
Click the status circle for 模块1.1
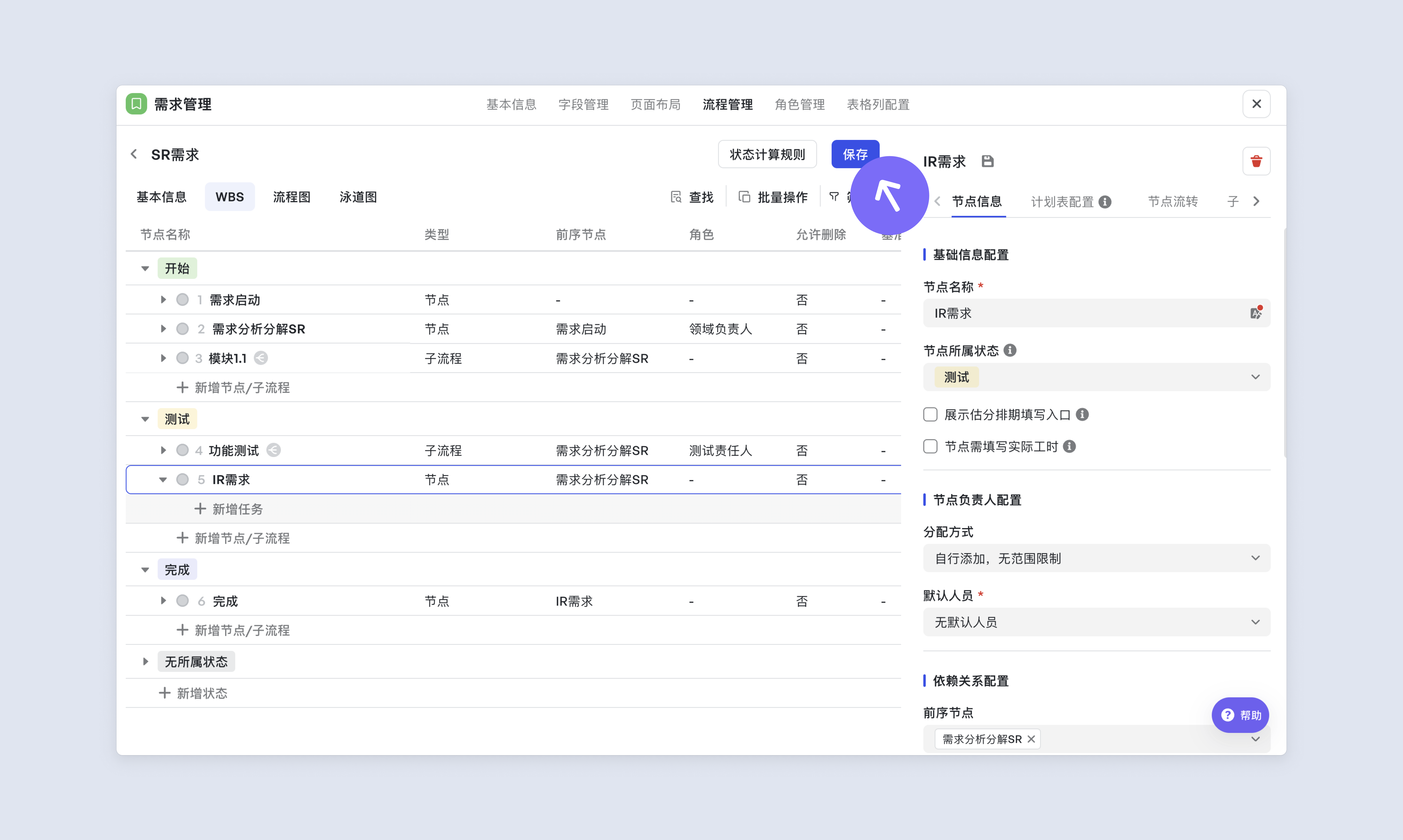point(182,358)
